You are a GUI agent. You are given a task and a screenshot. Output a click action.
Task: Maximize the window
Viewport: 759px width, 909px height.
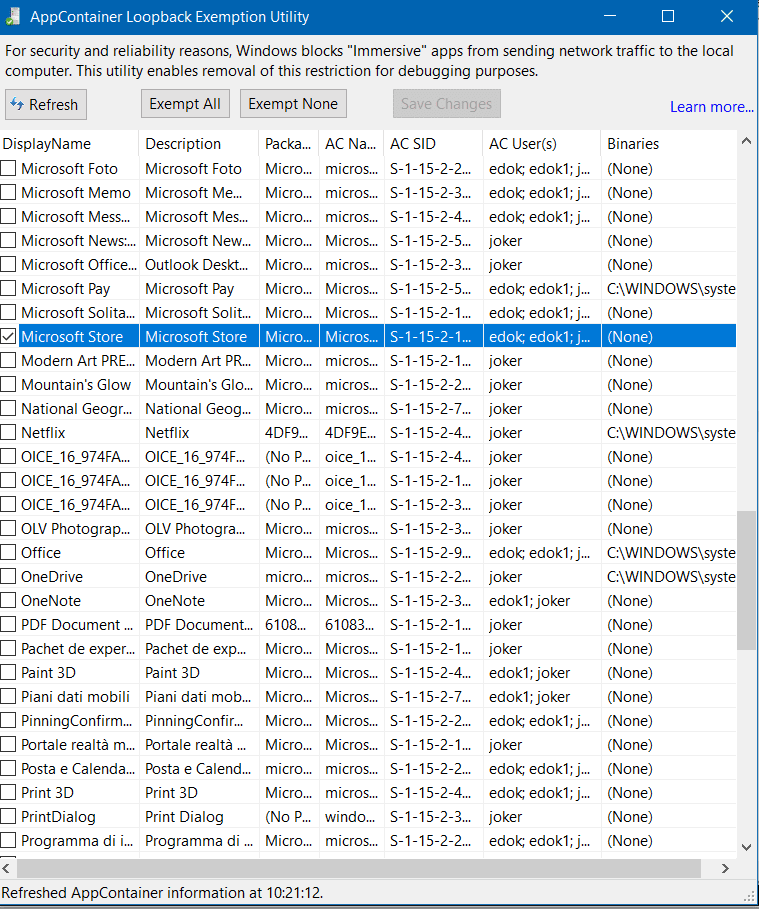coord(668,16)
